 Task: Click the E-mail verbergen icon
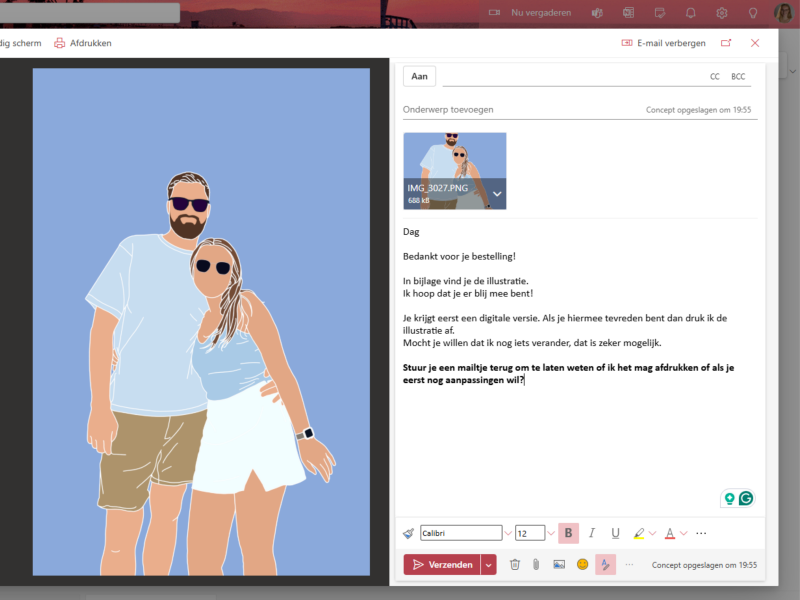[x=627, y=43]
